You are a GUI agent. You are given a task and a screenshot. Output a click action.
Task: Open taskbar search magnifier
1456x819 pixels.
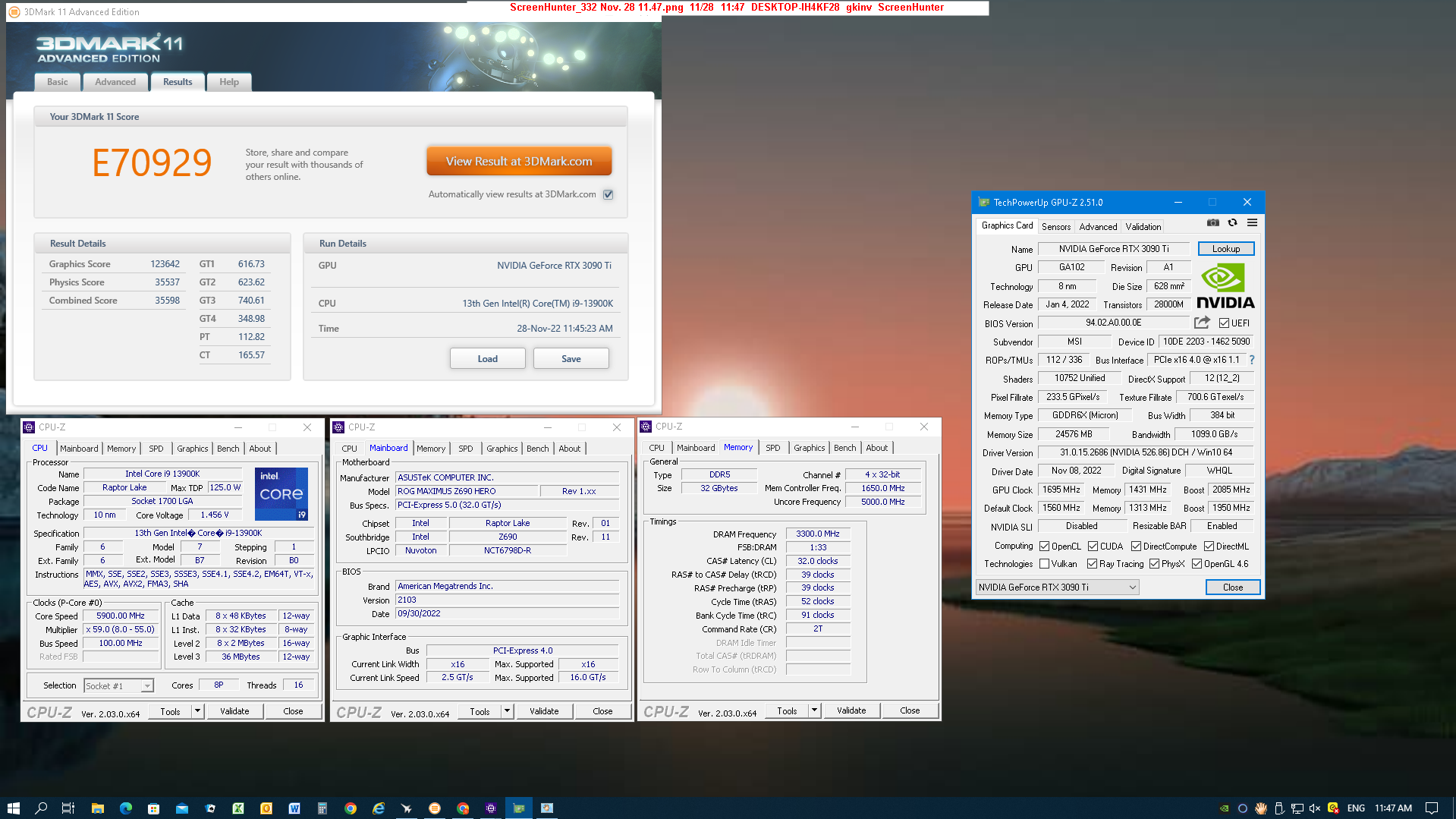(41, 808)
